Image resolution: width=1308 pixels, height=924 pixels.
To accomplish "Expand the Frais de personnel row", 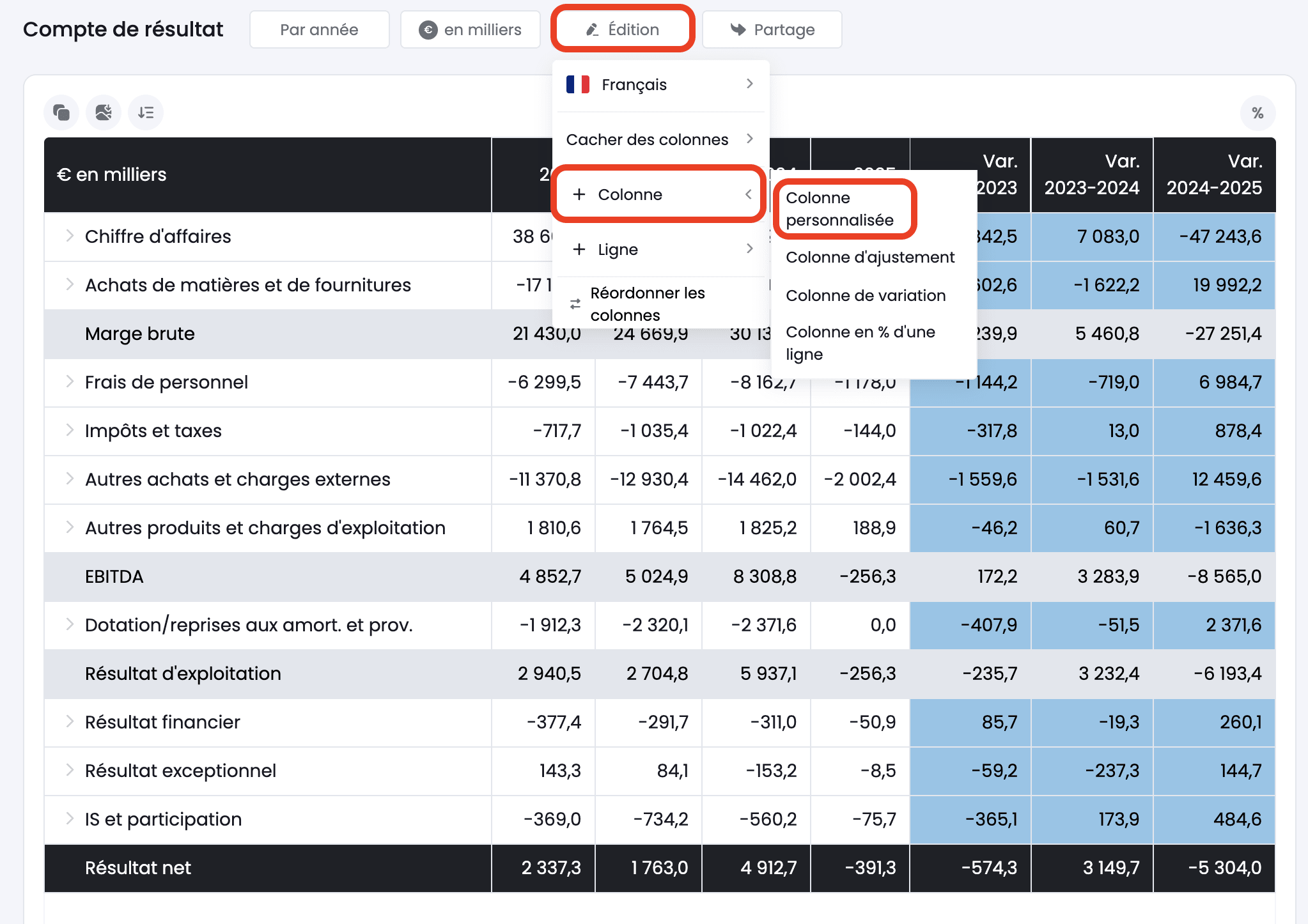I will tap(70, 381).
